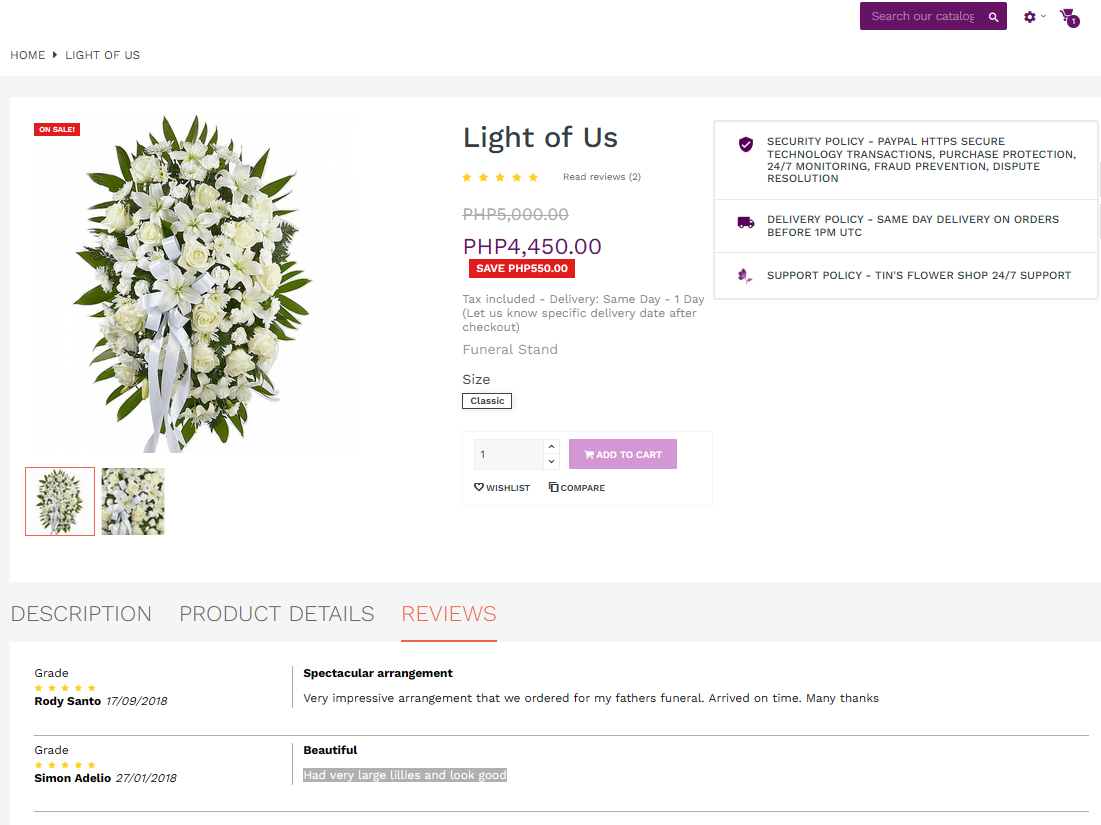Go to Home breadcrumb link

pyautogui.click(x=28, y=55)
